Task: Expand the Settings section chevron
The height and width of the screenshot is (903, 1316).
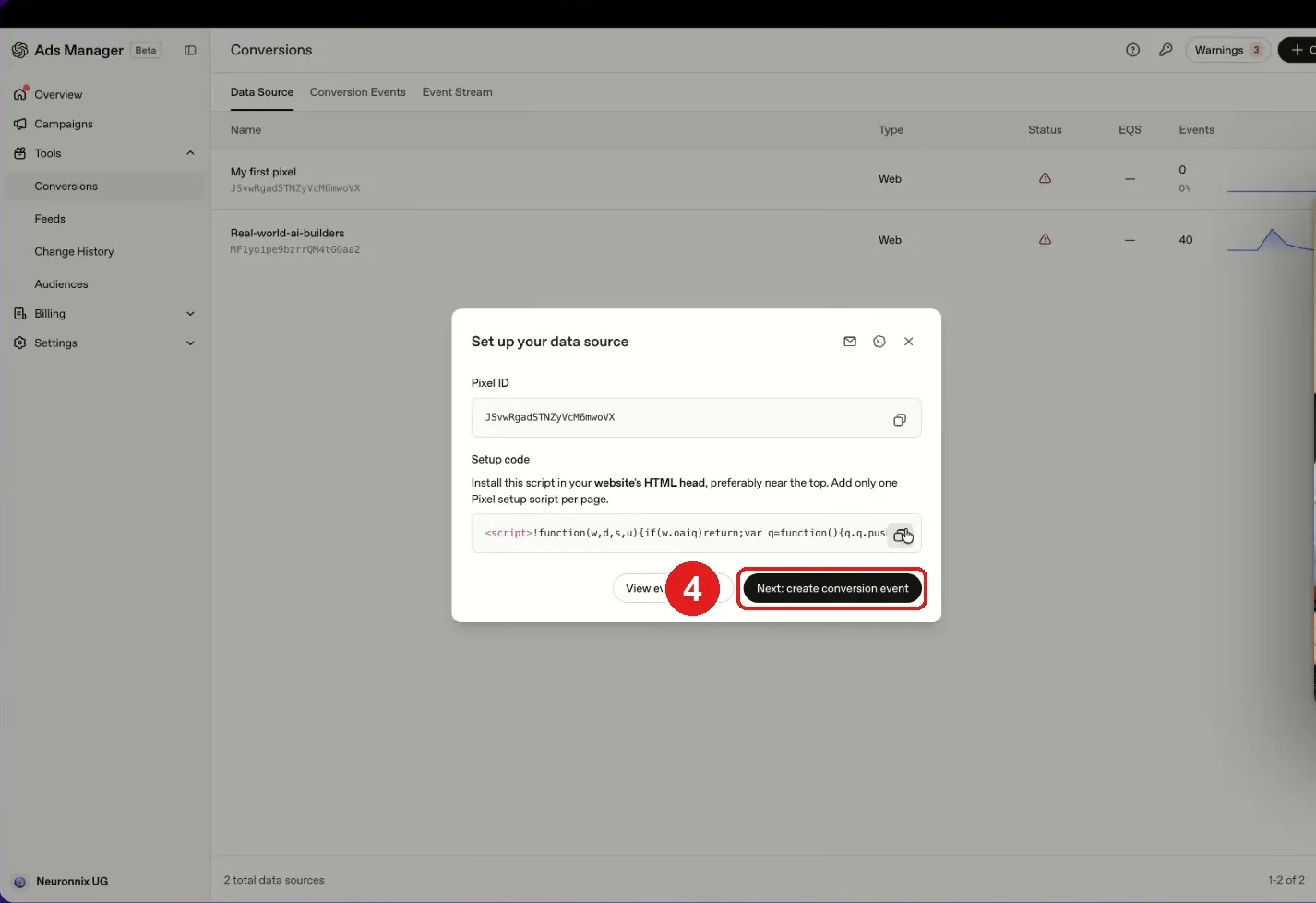Action: [x=190, y=343]
